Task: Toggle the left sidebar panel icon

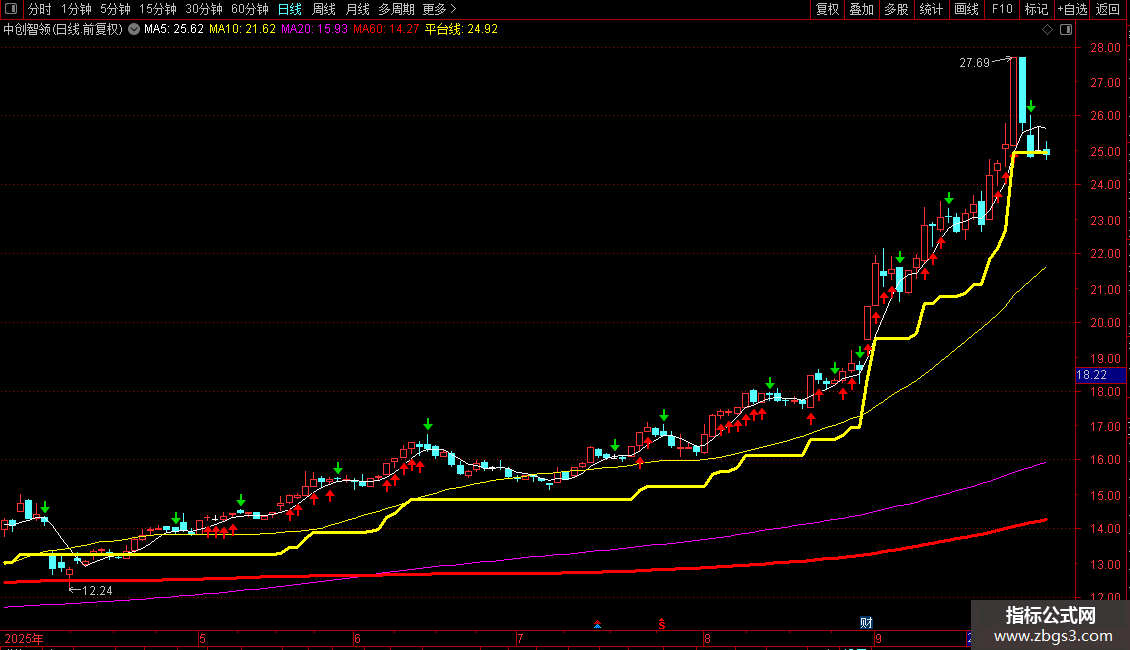Action: click(11, 9)
